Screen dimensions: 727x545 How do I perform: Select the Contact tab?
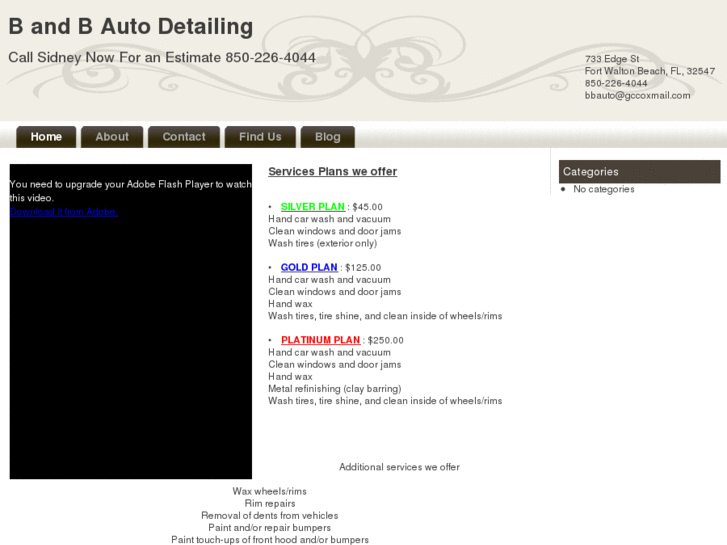coord(184,137)
